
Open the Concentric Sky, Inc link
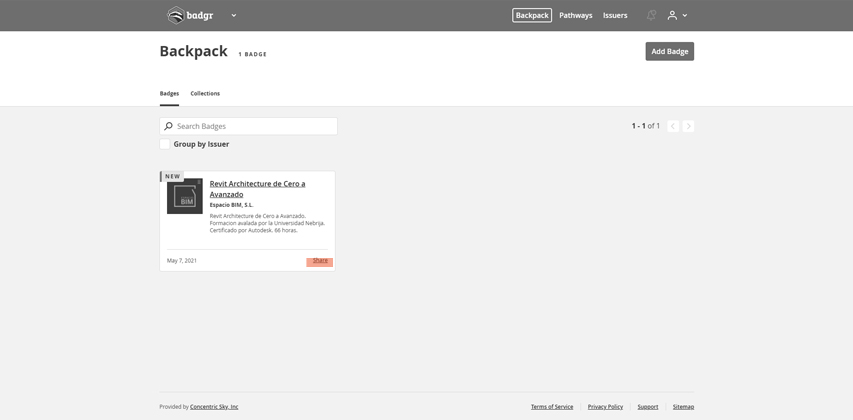coord(214,406)
